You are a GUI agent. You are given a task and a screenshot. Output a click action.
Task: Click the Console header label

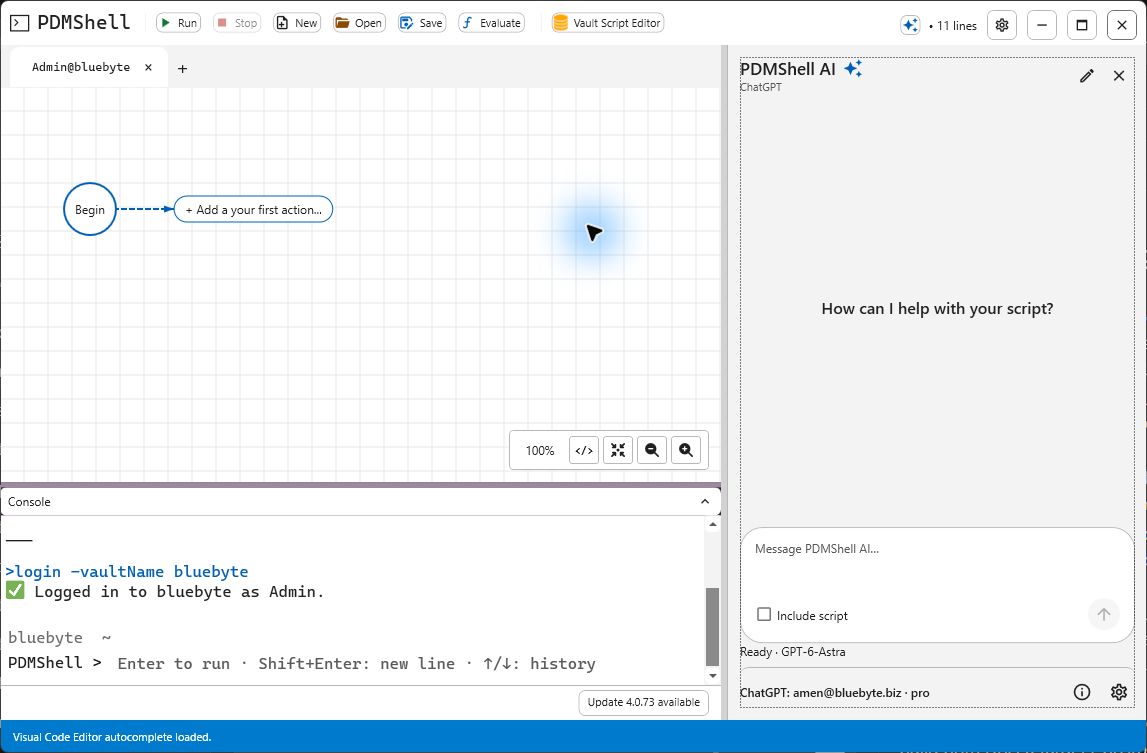click(29, 502)
